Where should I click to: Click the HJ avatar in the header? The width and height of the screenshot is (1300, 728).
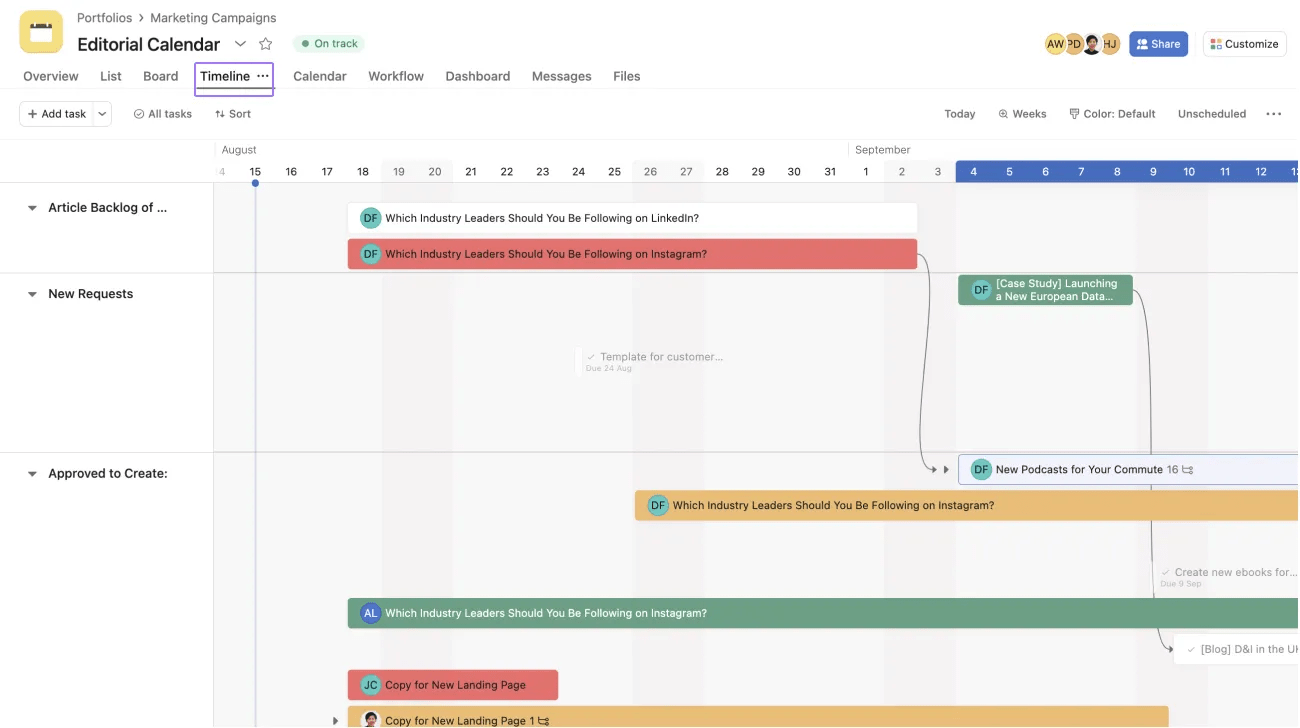tap(1110, 44)
